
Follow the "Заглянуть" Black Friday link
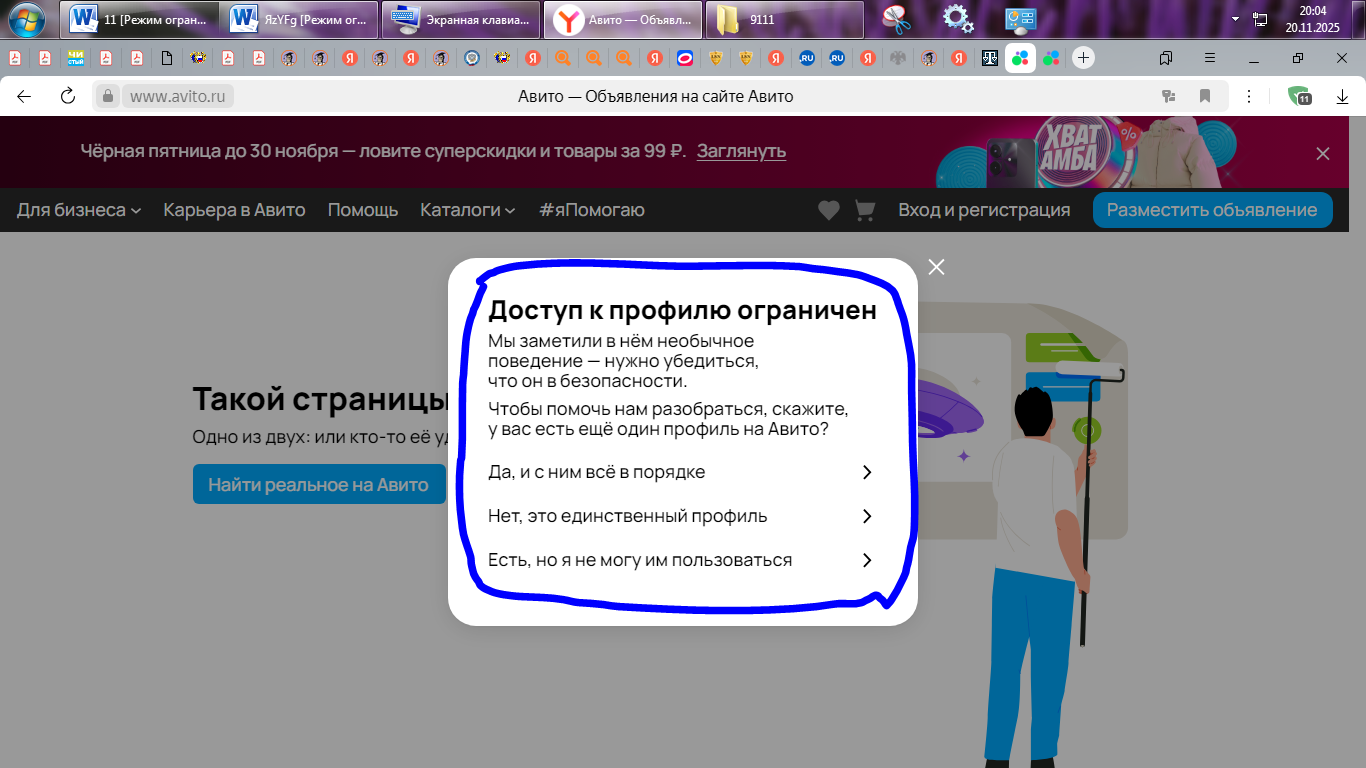(740, 152)
